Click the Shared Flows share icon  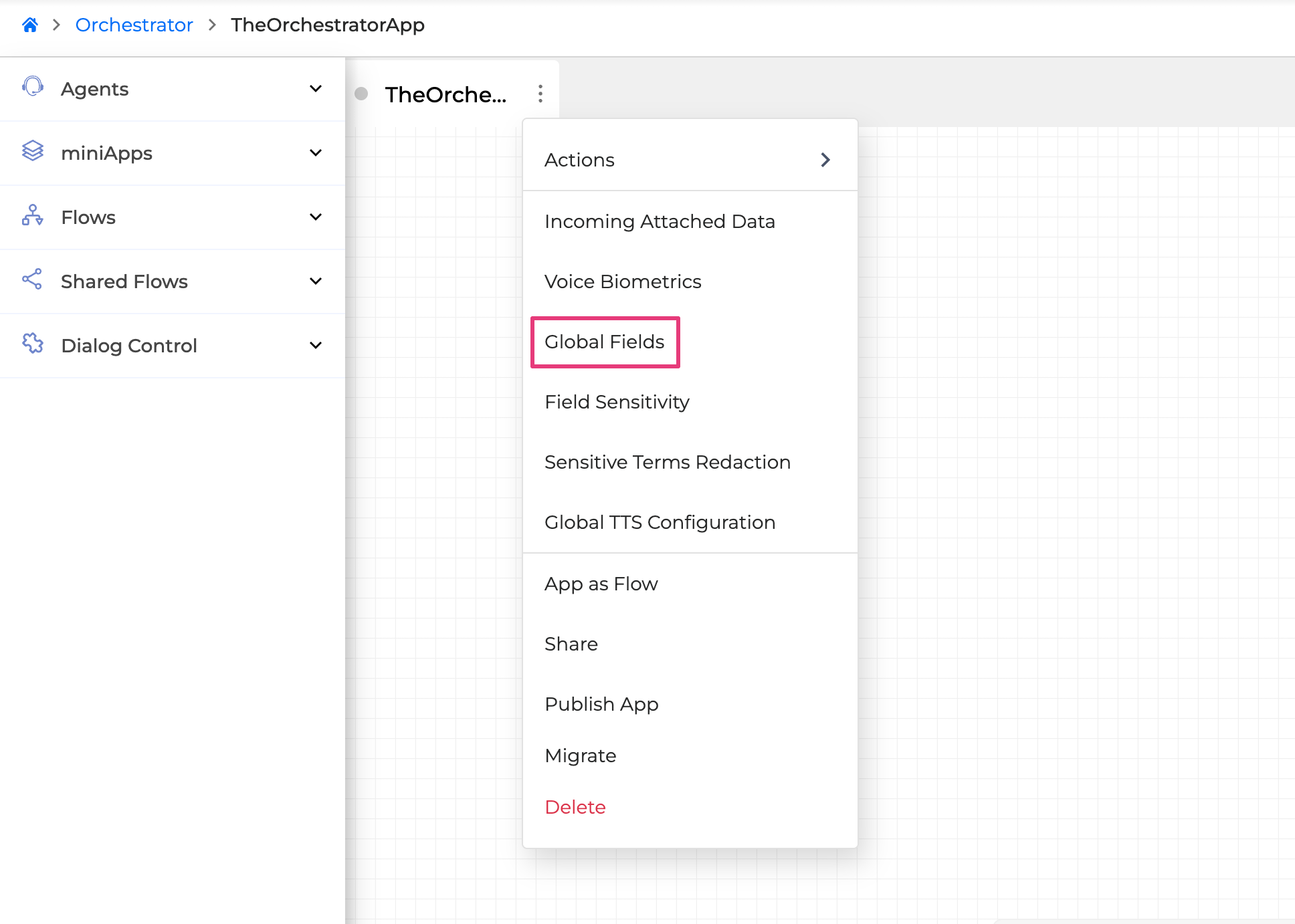point(33,279)
